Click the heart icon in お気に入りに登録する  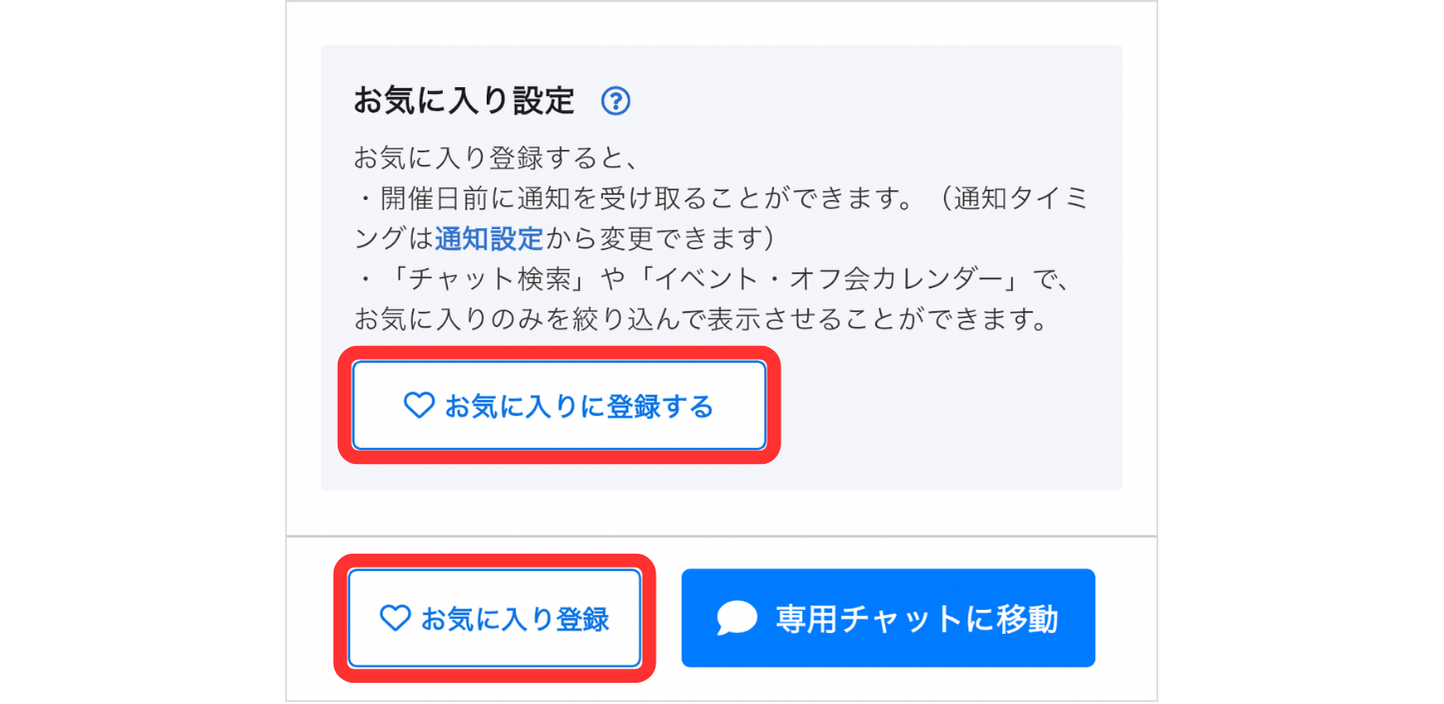pyautogui.click(x=418, y=405)
